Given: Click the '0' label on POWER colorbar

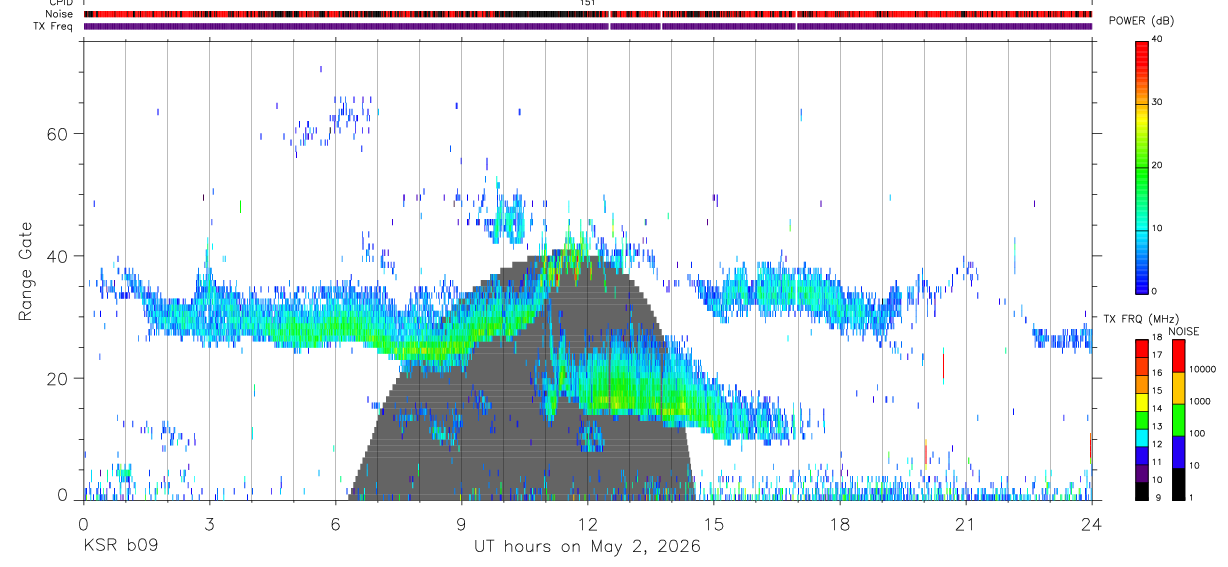Looking at the screenshot, I should pos(1154,291).
